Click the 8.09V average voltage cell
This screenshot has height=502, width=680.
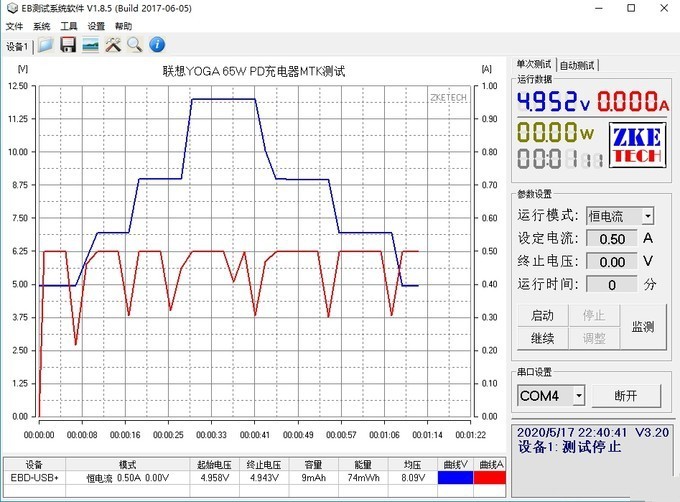[x=413, y=478]
